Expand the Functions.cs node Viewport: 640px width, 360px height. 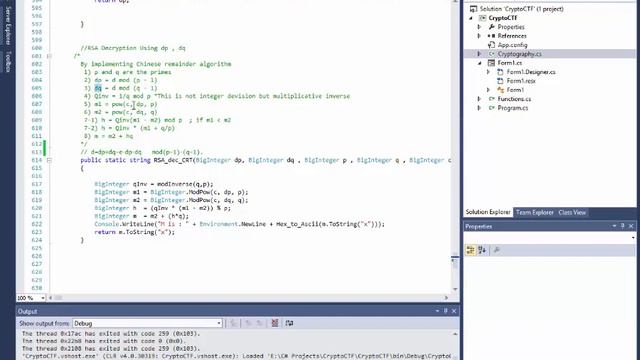coord(480,99)
